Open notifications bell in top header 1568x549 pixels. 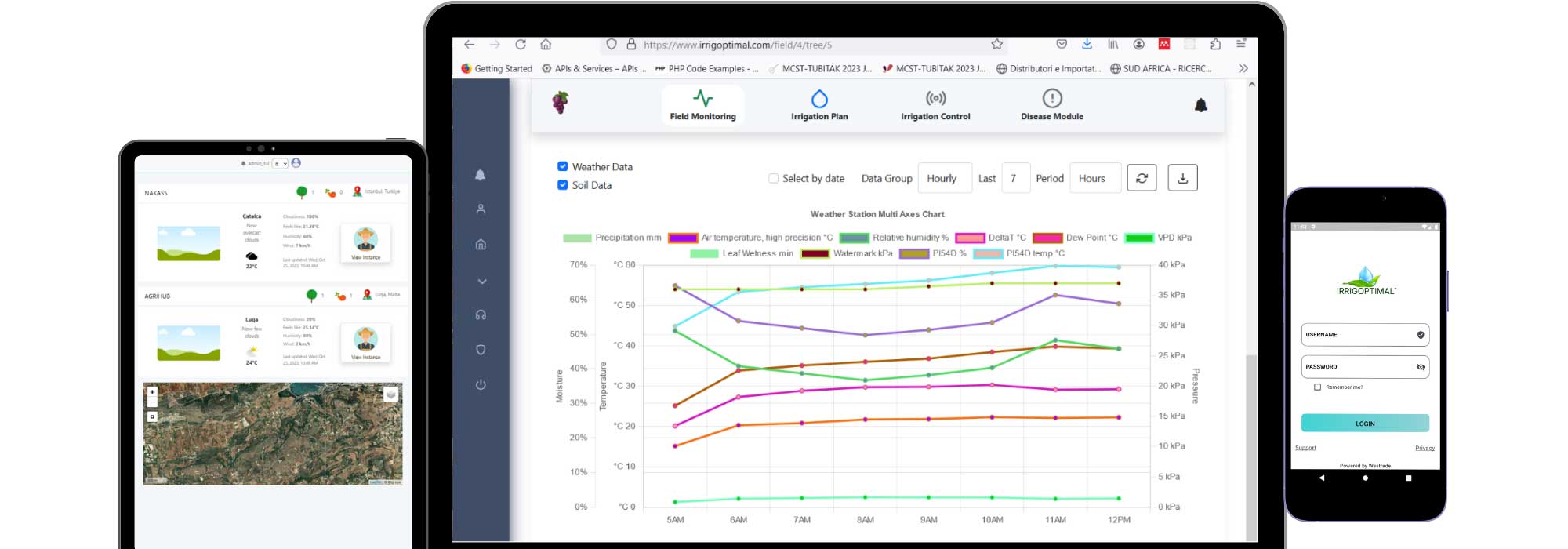1200,105
